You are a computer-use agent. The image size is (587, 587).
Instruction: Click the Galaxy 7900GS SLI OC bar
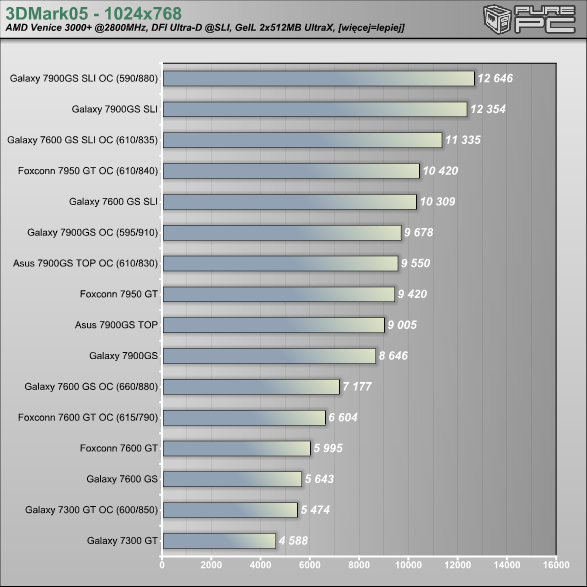tap(319, 79)
